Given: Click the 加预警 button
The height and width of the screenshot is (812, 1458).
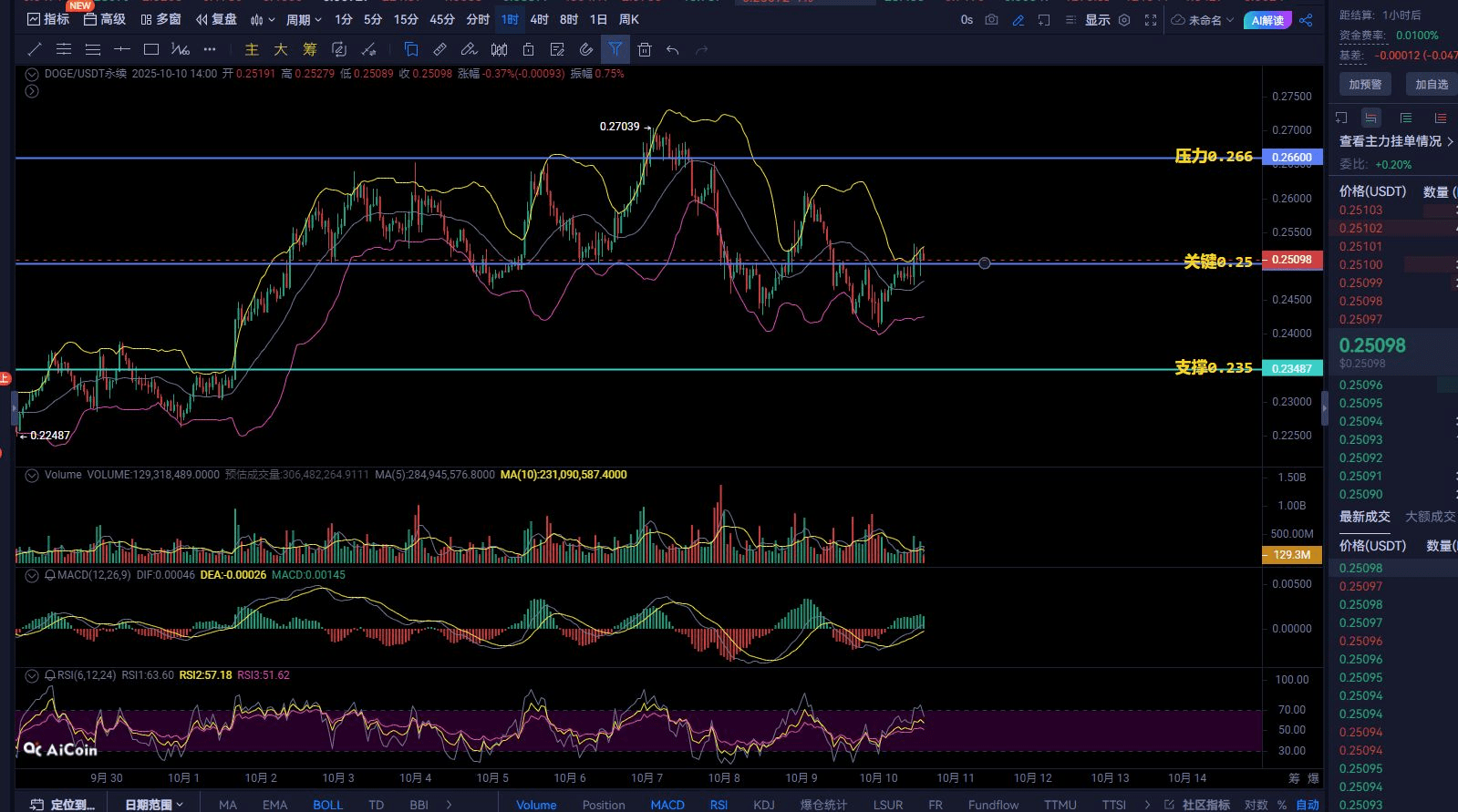Looking at the screenshot, I should (1365, 84).
